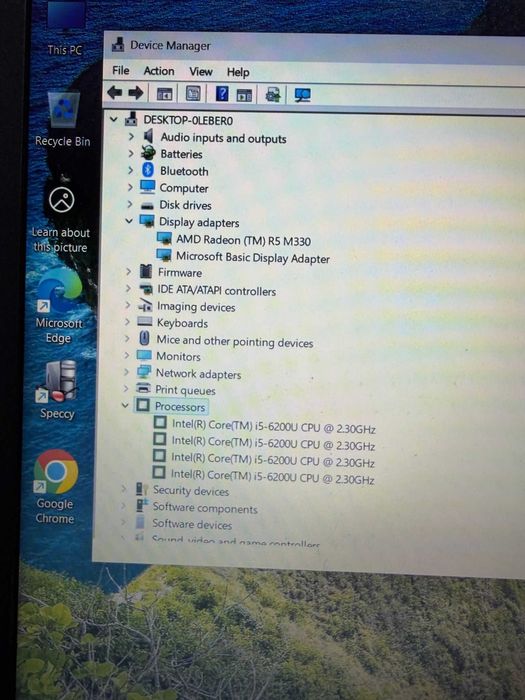This screenshot has width=525, height=700.
Task: Select the second Intel Core i5-6200U processor entry
Action: [273, 443]
